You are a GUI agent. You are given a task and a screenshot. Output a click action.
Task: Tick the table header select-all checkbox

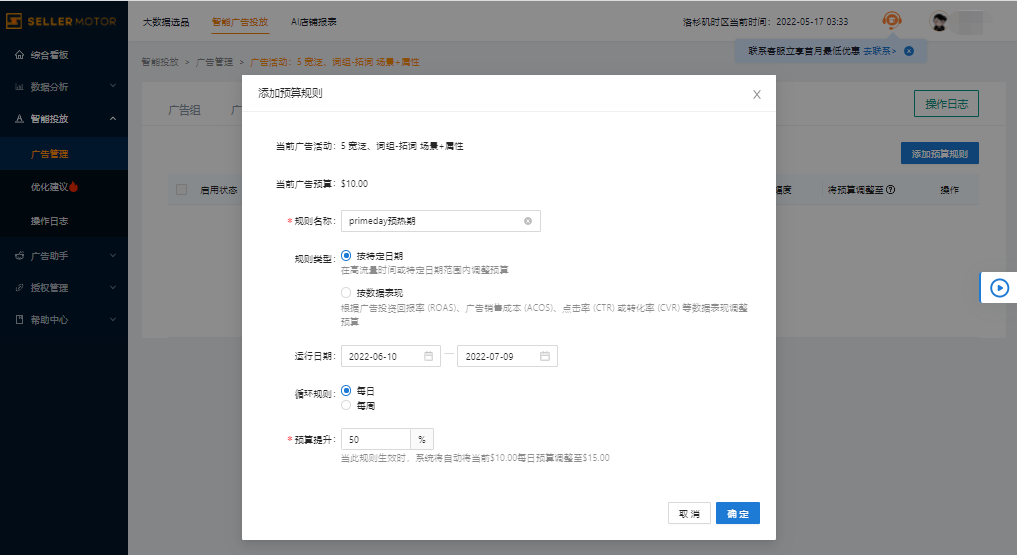(x=182, y=189)
